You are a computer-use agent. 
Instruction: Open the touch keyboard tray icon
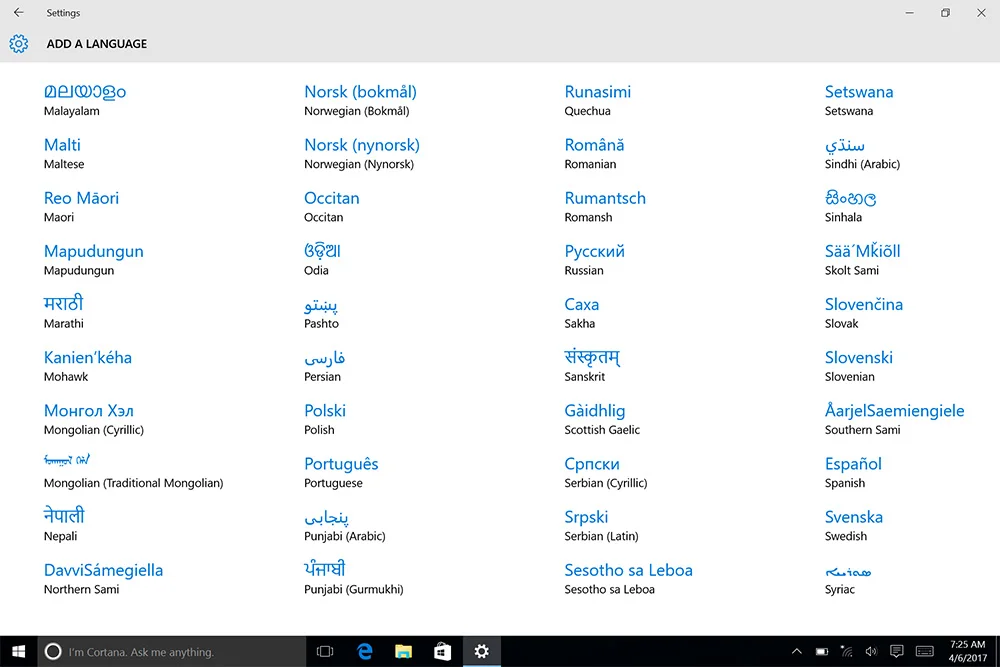click(x=925, y=651)
